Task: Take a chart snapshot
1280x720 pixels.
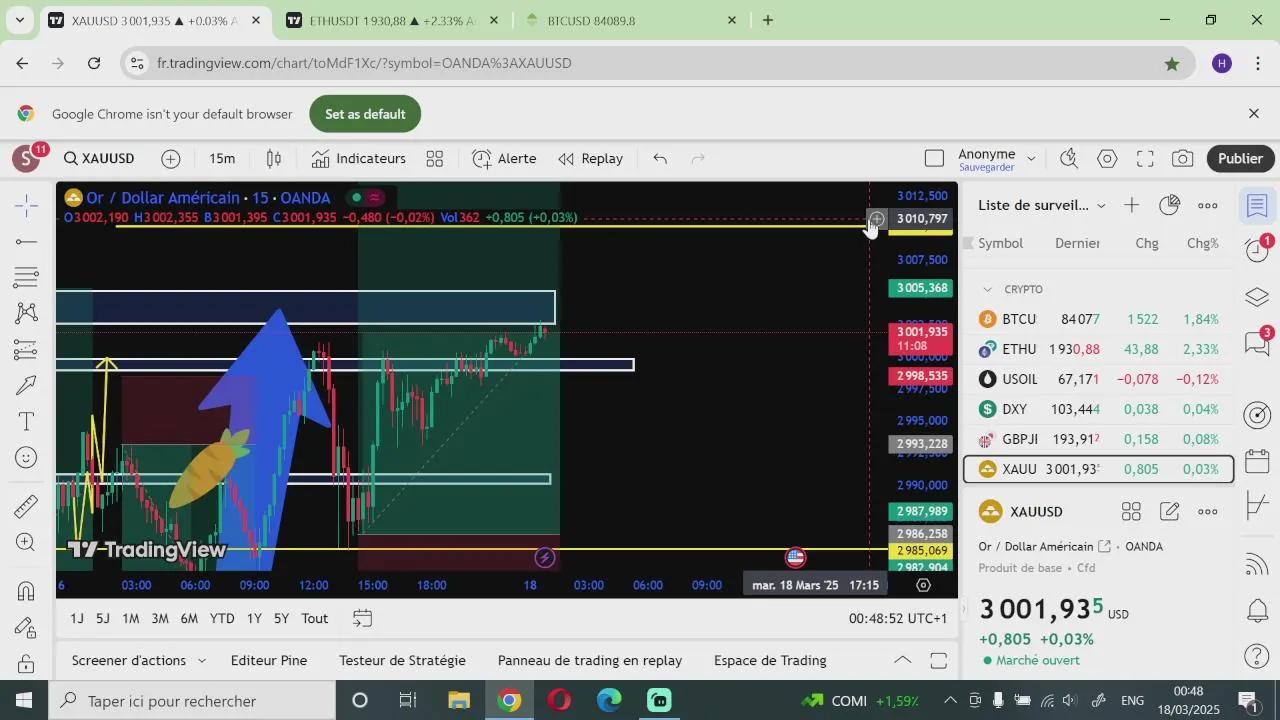Action: coord(1183,159)
